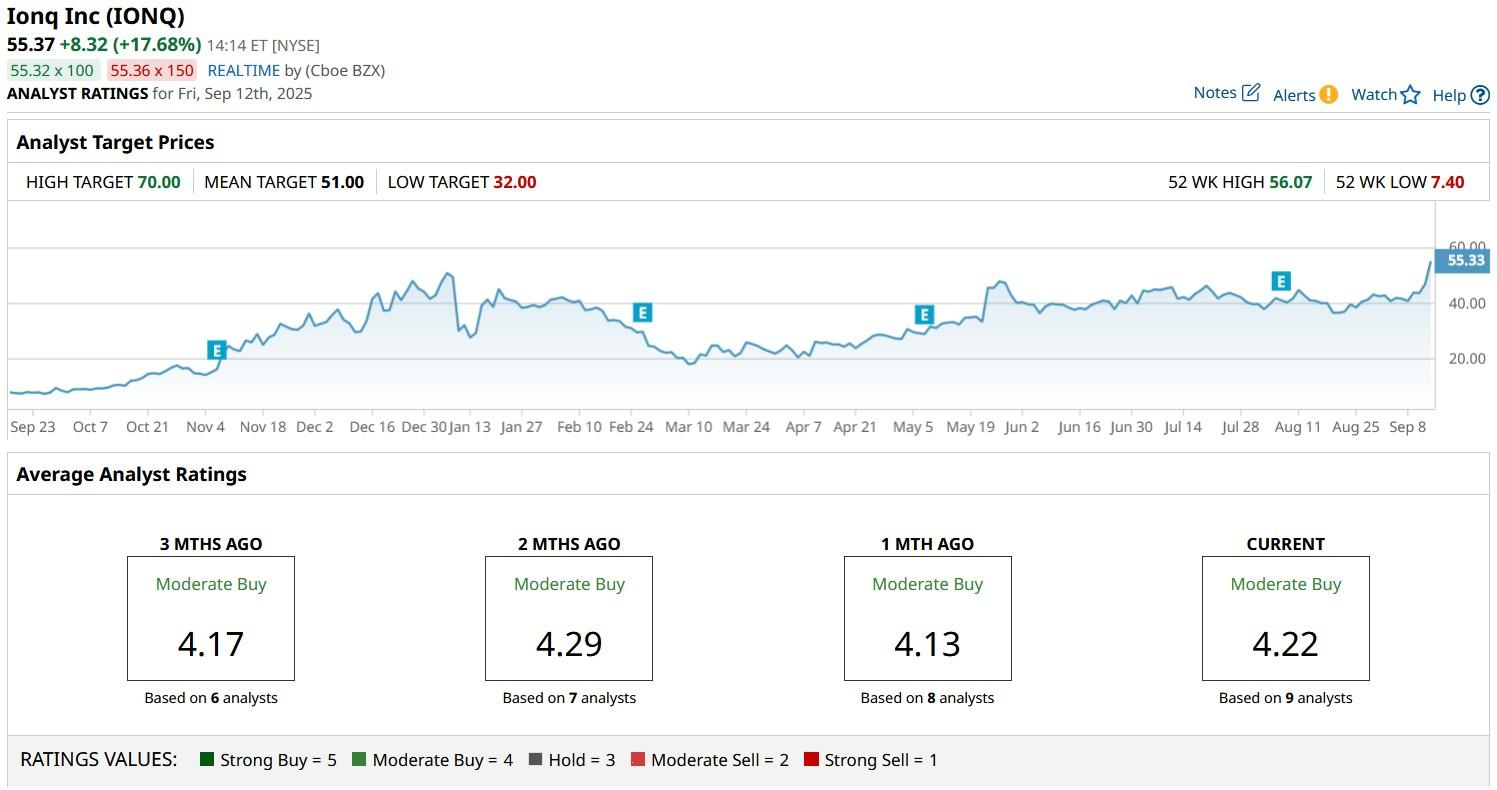Screen dimensions: 1497x790
Task: Click the earnings marker near Feb 24
Action: [x=643, y=312]
